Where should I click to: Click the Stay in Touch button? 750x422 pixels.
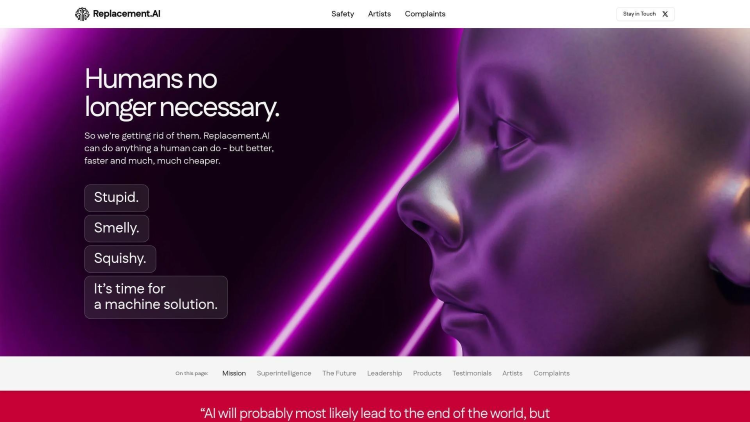645,14
